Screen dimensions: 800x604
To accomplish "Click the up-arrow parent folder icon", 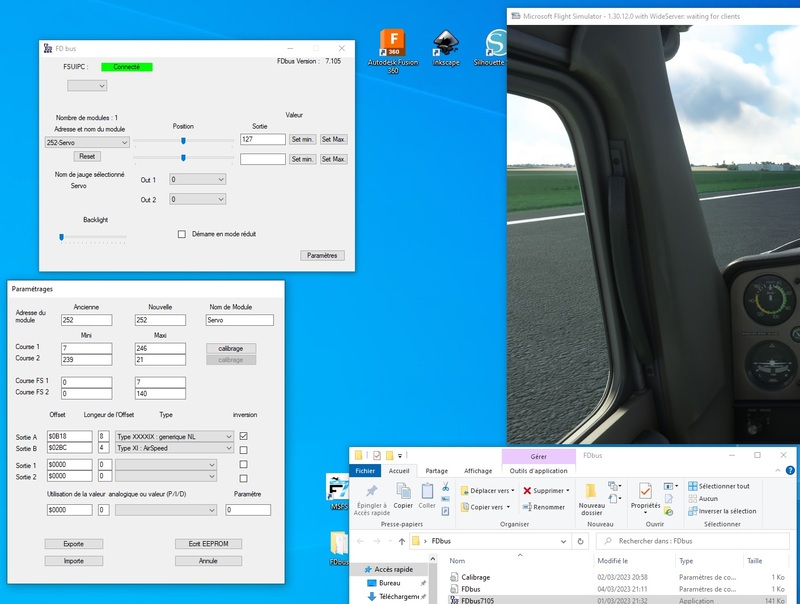I will click(402, 541).
